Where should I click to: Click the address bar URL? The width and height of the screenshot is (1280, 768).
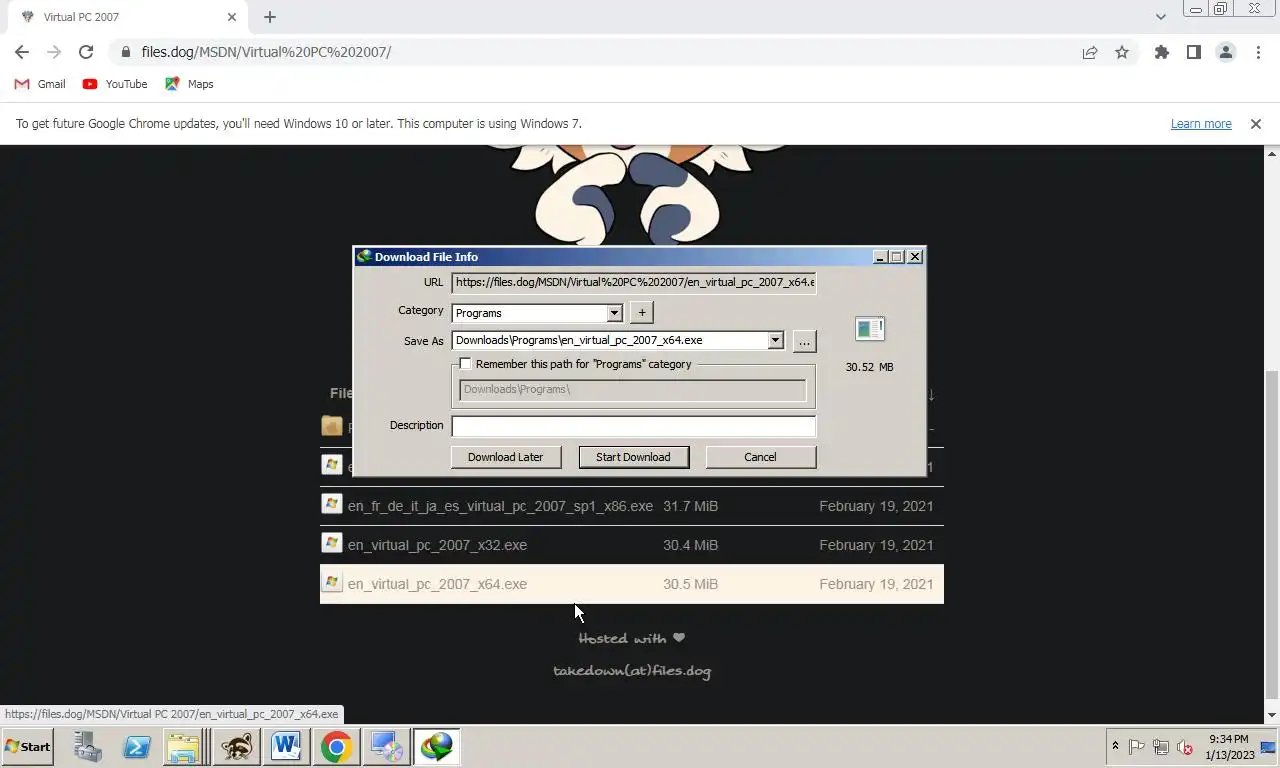pyautogui.click(x=266, y=52)
